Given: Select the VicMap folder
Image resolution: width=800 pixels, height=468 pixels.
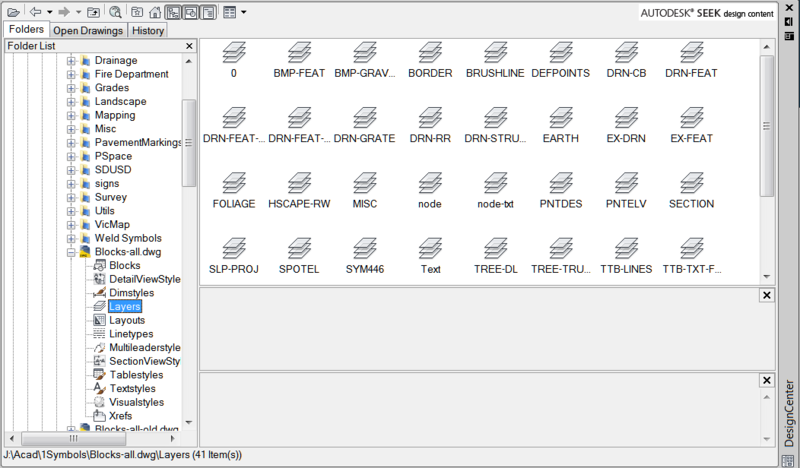Looking at the screenshot, I should tap(112, 225).
